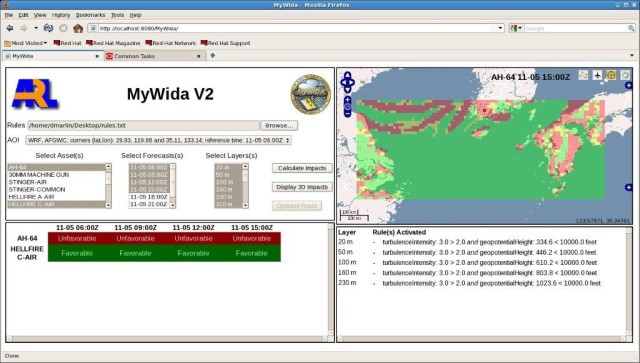Screen dimensions: 640x363
Task: Open the address bar URL history dropdown
Action: coord(500,28)
